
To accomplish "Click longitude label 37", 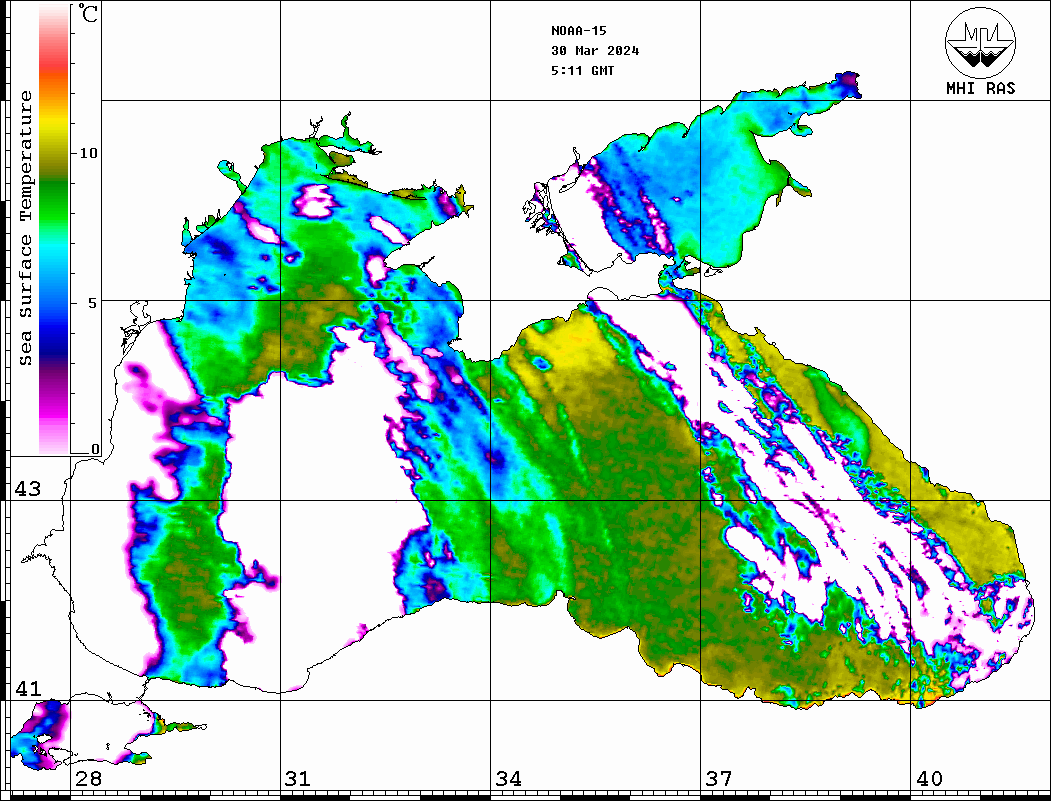I will tap(719, 779).
